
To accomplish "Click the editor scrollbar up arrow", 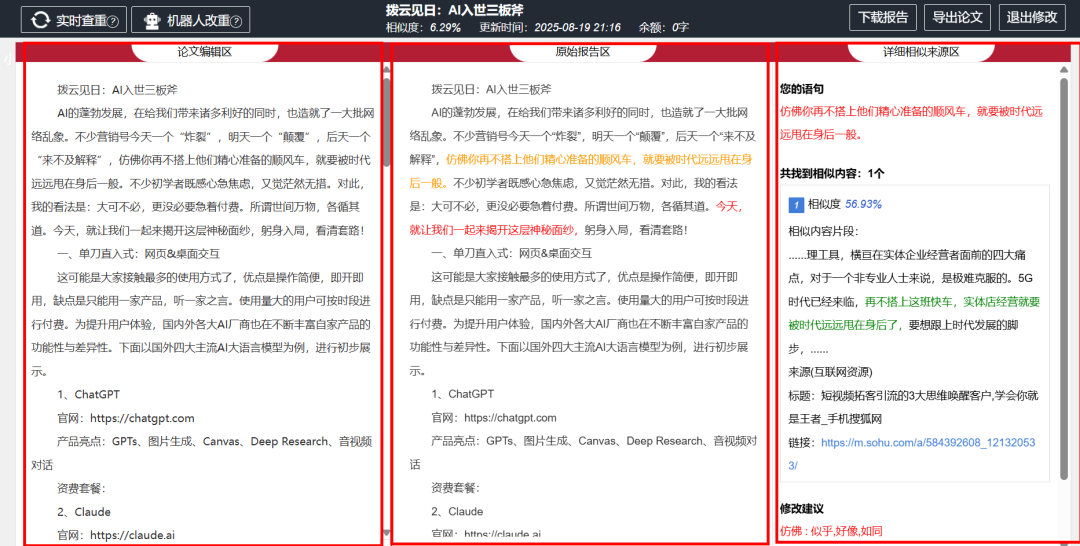I will [387, 70].
